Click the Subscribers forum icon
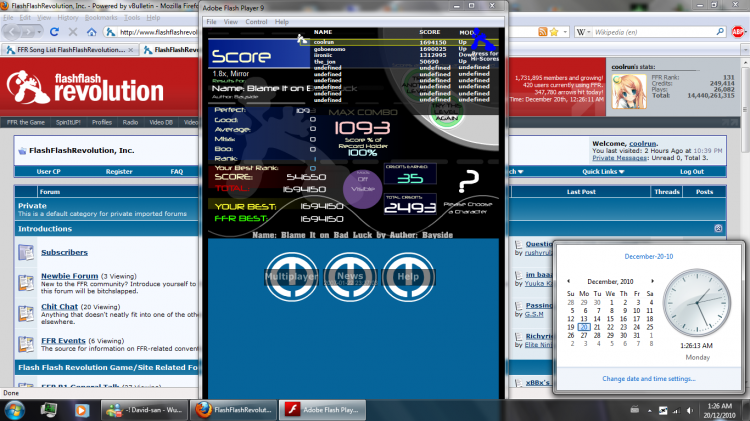 pyautogui.click(x=26, y=252)
